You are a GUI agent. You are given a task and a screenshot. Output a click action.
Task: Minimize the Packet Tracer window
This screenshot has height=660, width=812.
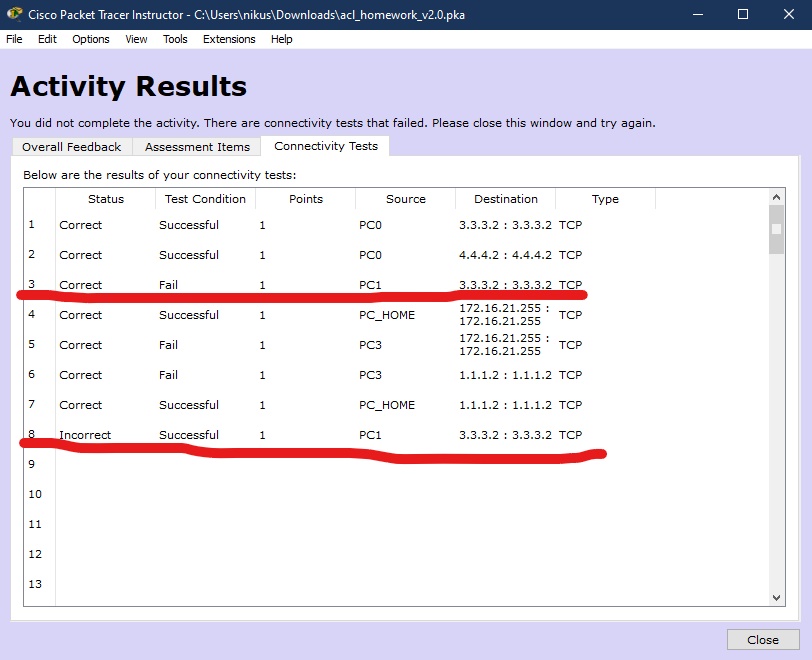click(698, 15)
